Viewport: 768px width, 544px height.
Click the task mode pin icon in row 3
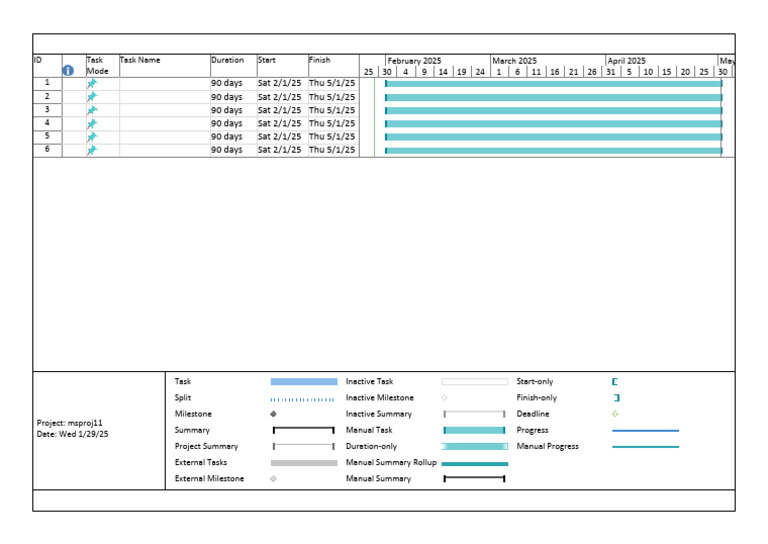tap(92, 110)
